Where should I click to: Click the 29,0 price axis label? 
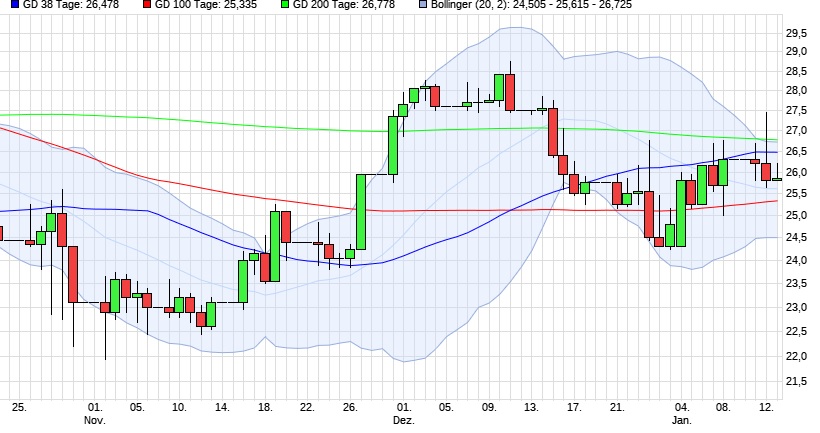pos(796,51)
